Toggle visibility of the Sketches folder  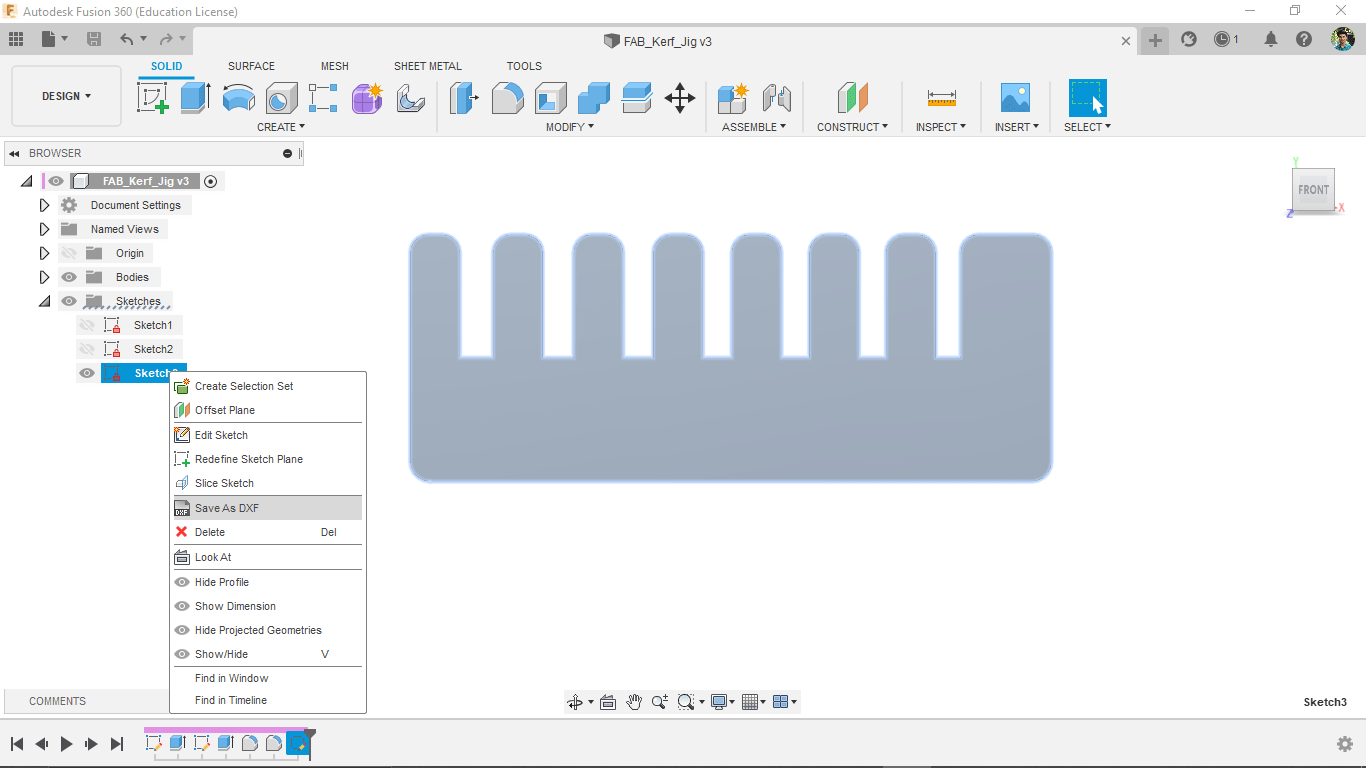(69, 301)
